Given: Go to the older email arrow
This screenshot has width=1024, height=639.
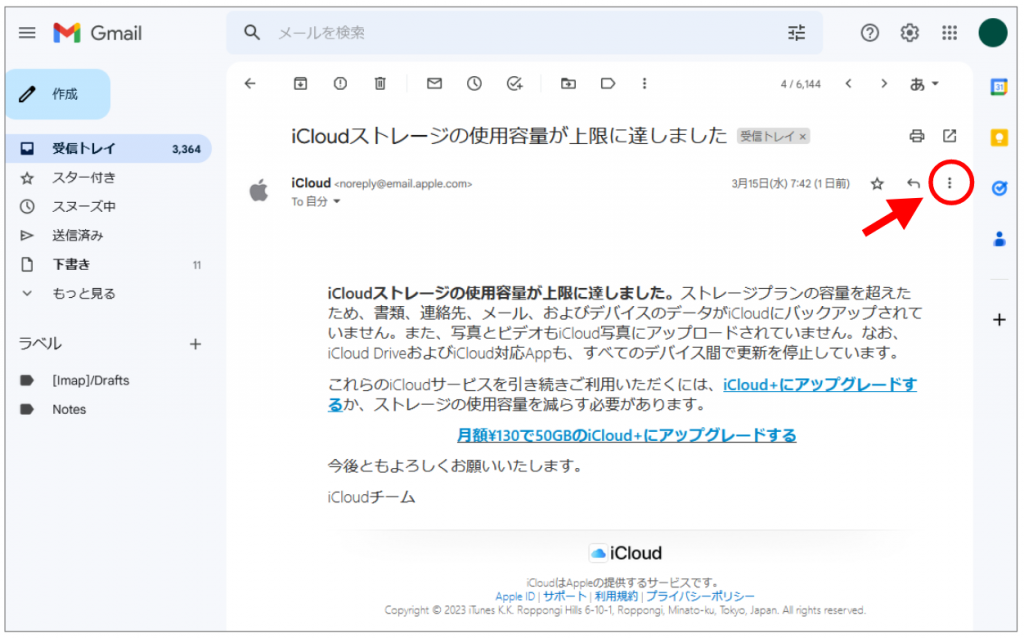Looking at the screenshot, I should [884, 84].
